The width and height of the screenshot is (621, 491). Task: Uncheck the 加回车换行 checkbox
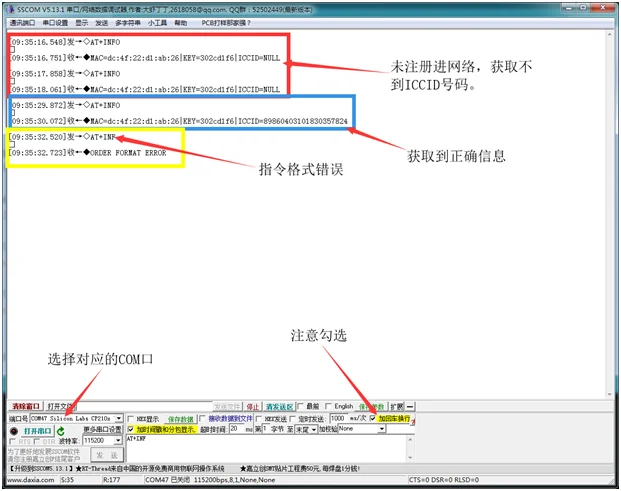[x=373, y=418]
